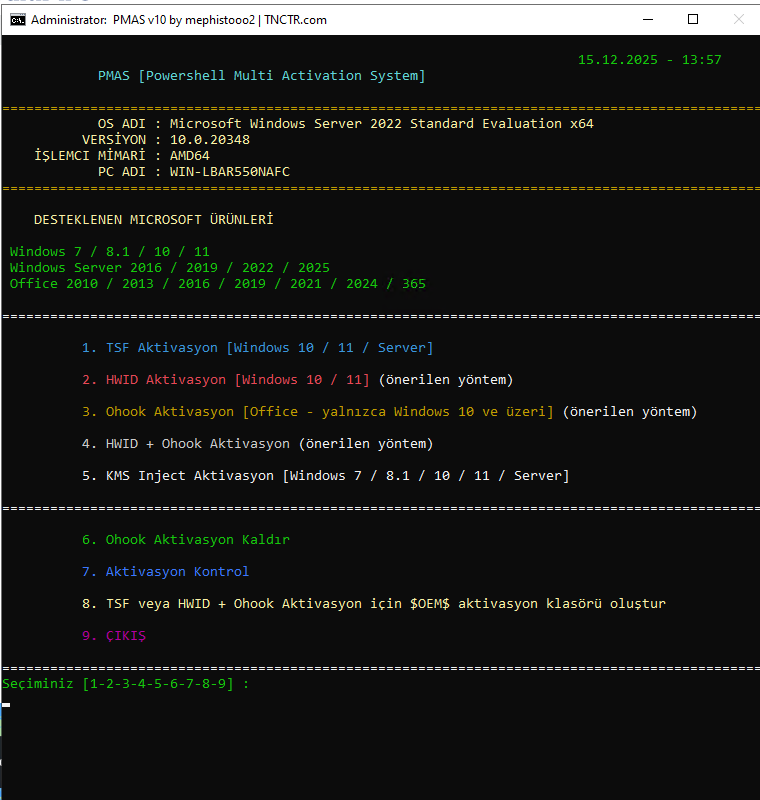Click the cmd icon in title bar

click(x=16, y=20)
